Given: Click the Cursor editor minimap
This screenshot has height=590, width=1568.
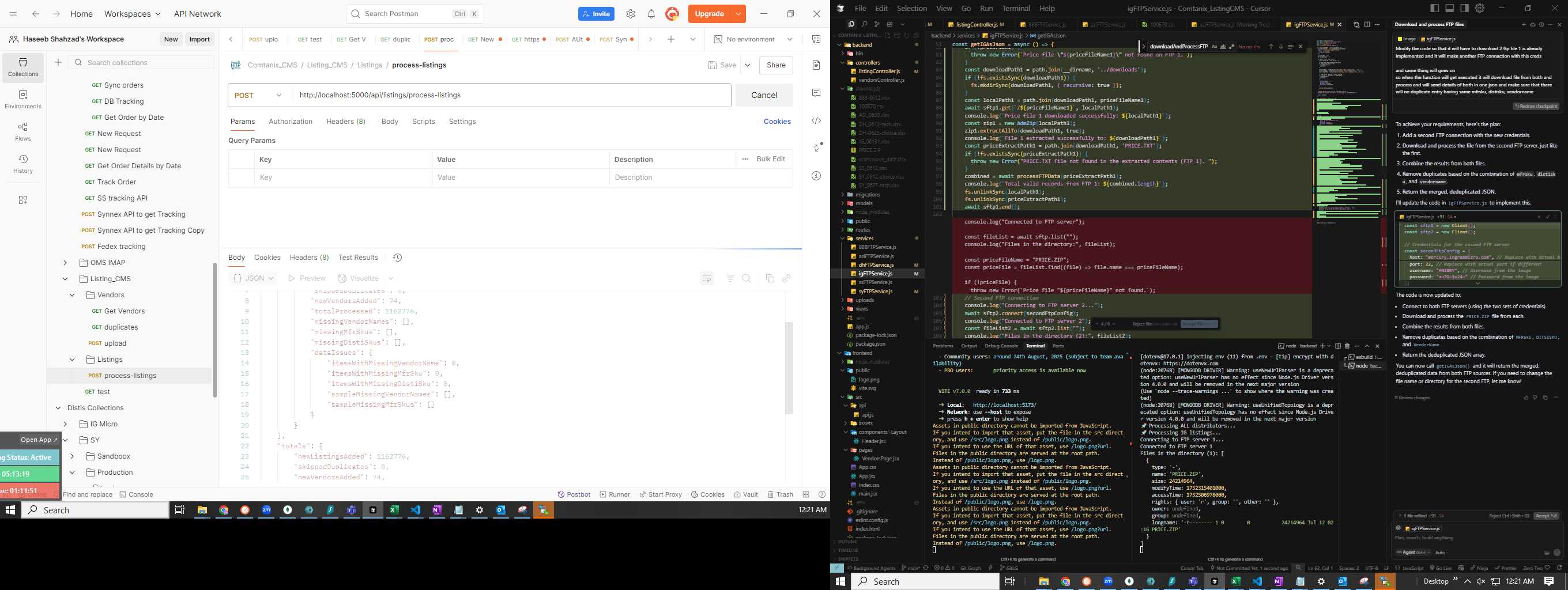Looking at the screenshot, I should (x=1347, y=131).
